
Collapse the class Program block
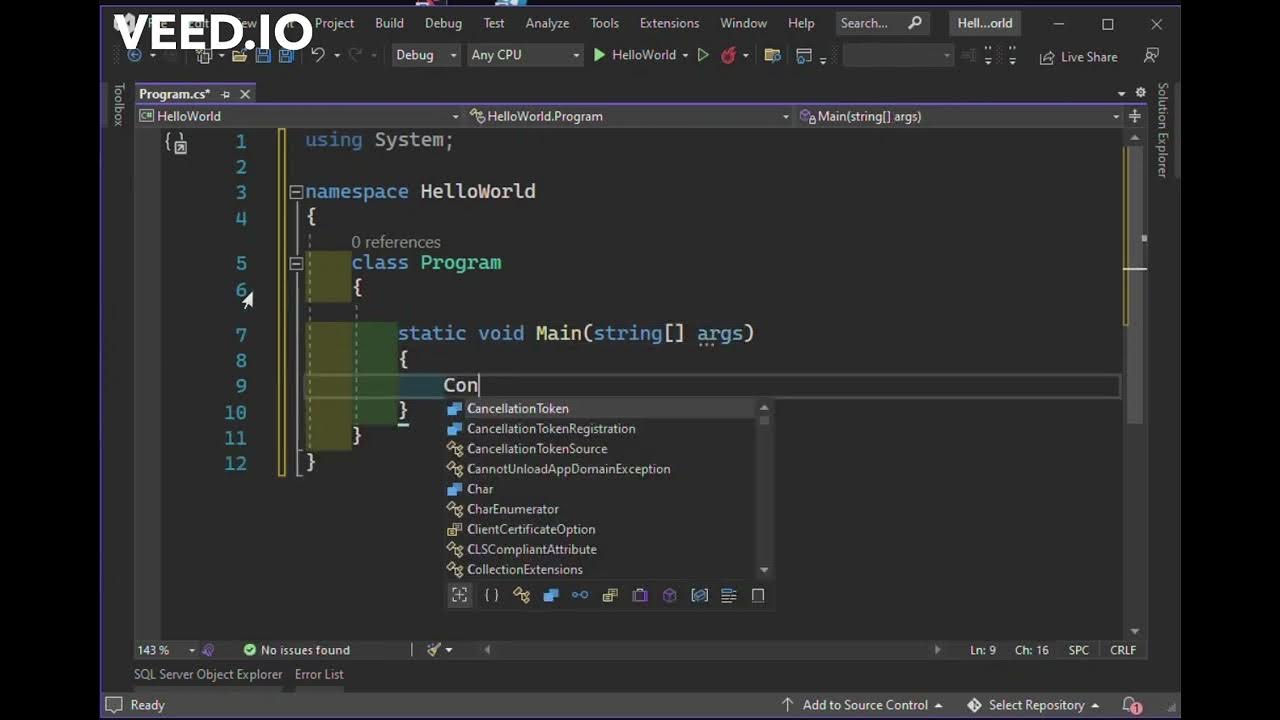(296, 263)
